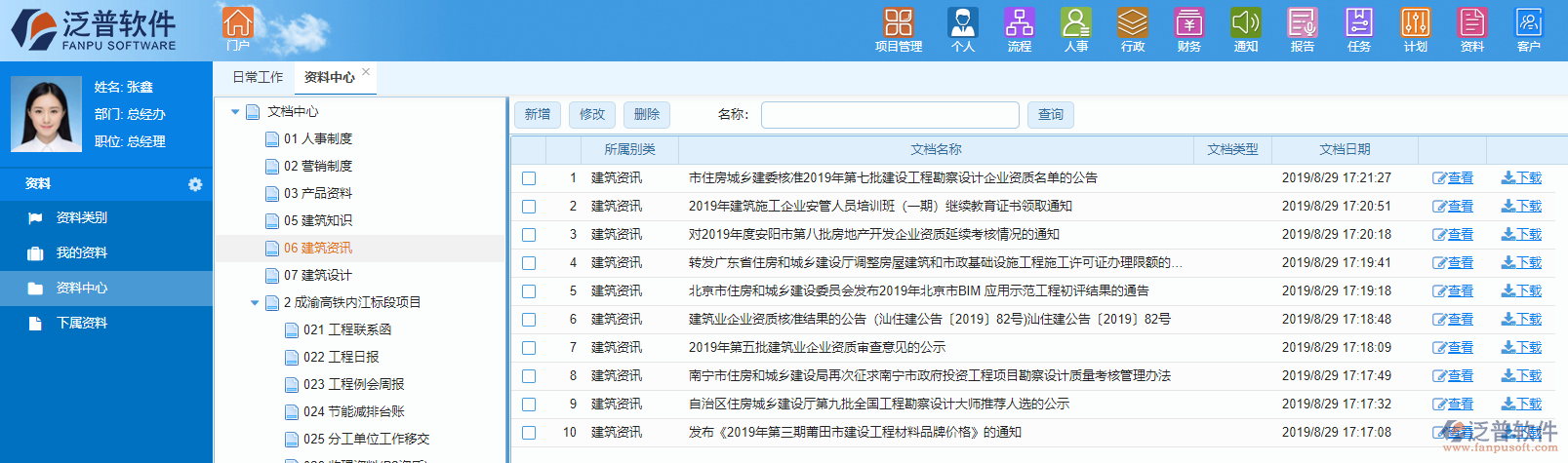Open 资料类别 in the sidebar
Image resolution: width=1568 pixels, height=463 pixels.
[106, 217]
